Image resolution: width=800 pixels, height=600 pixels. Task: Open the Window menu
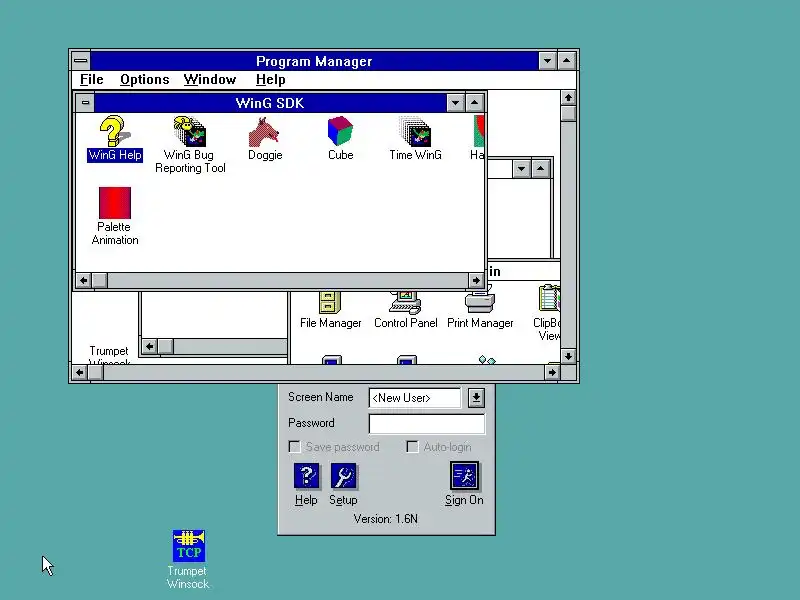[210, 80]
